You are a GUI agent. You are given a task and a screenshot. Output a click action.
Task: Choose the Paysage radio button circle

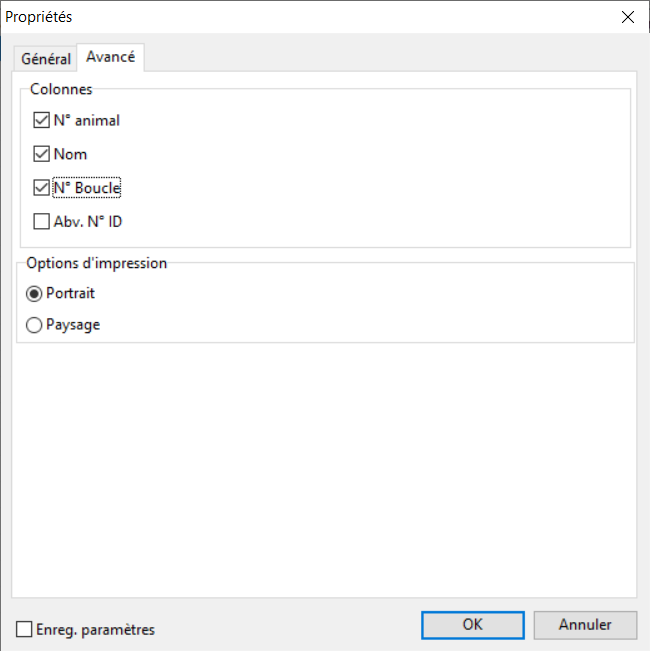point(34,325)
